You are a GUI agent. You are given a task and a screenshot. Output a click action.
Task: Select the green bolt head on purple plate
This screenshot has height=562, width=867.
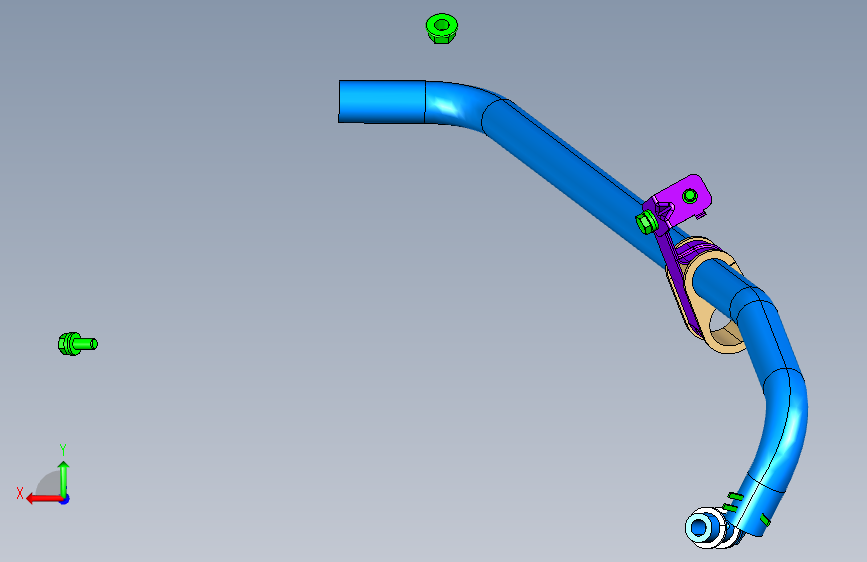pos(690,196)
